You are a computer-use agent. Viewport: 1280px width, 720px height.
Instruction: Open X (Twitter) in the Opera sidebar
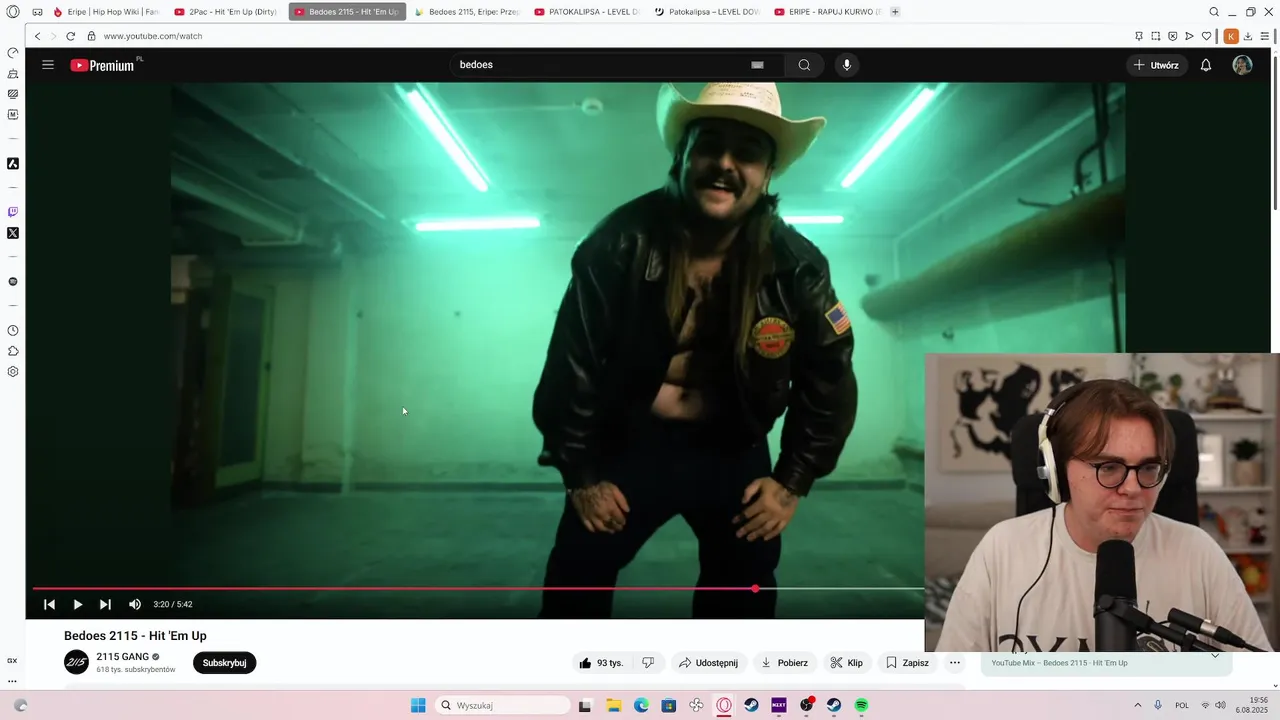[x=13, y=233]
